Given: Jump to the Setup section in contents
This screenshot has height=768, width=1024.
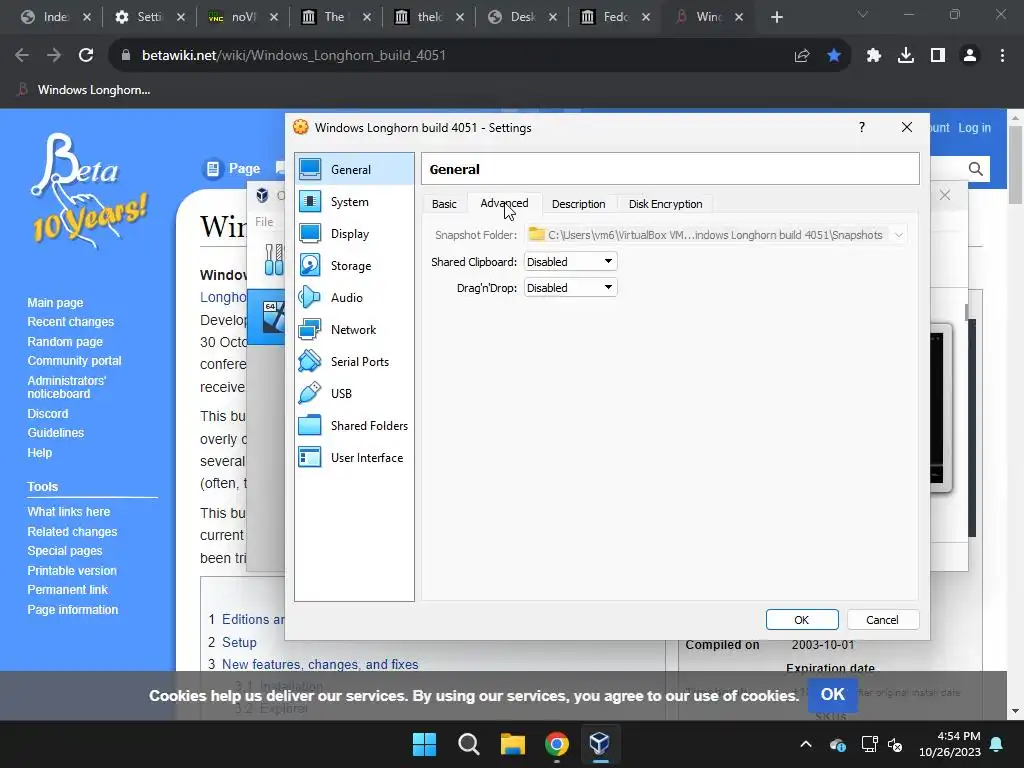Looking at the screenshot, I should (239, 643).
